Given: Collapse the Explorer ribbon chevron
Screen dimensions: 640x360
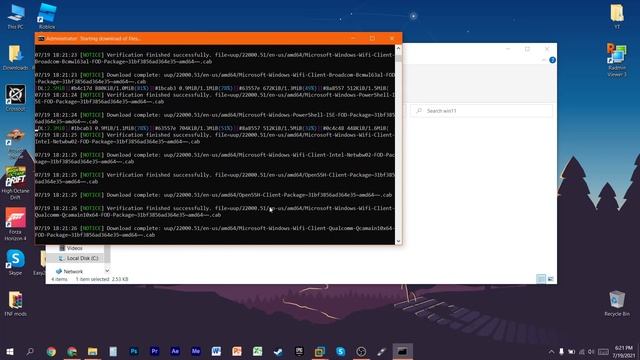Looking at the screenshot, I should (544, 60).
